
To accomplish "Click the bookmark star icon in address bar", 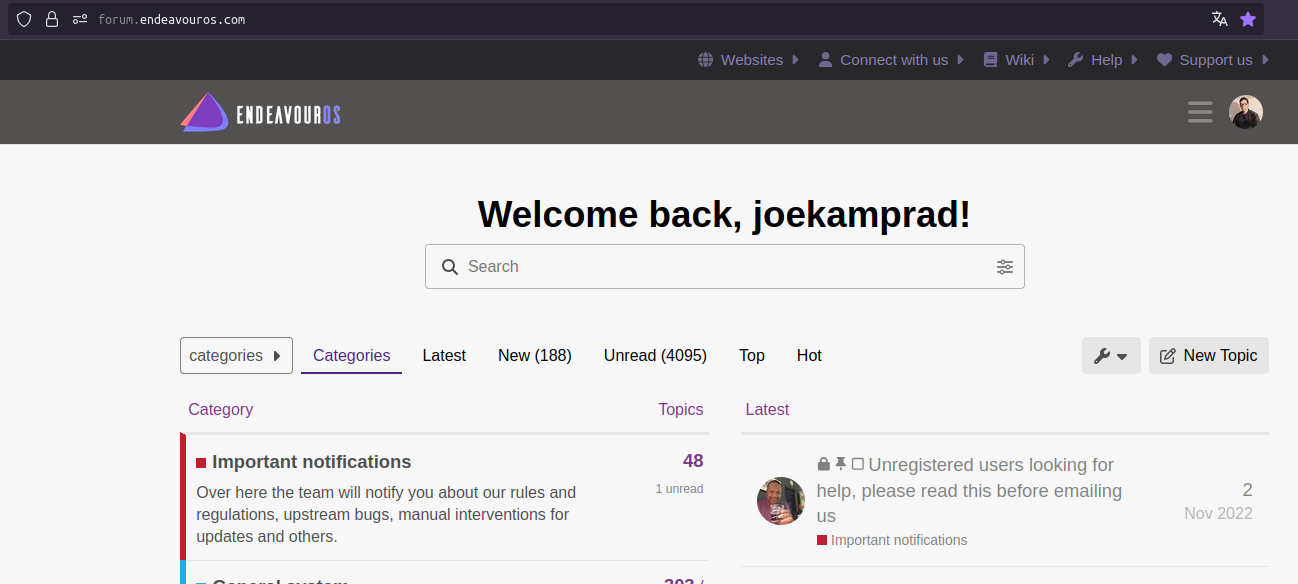I will [x=1247, y=19].
